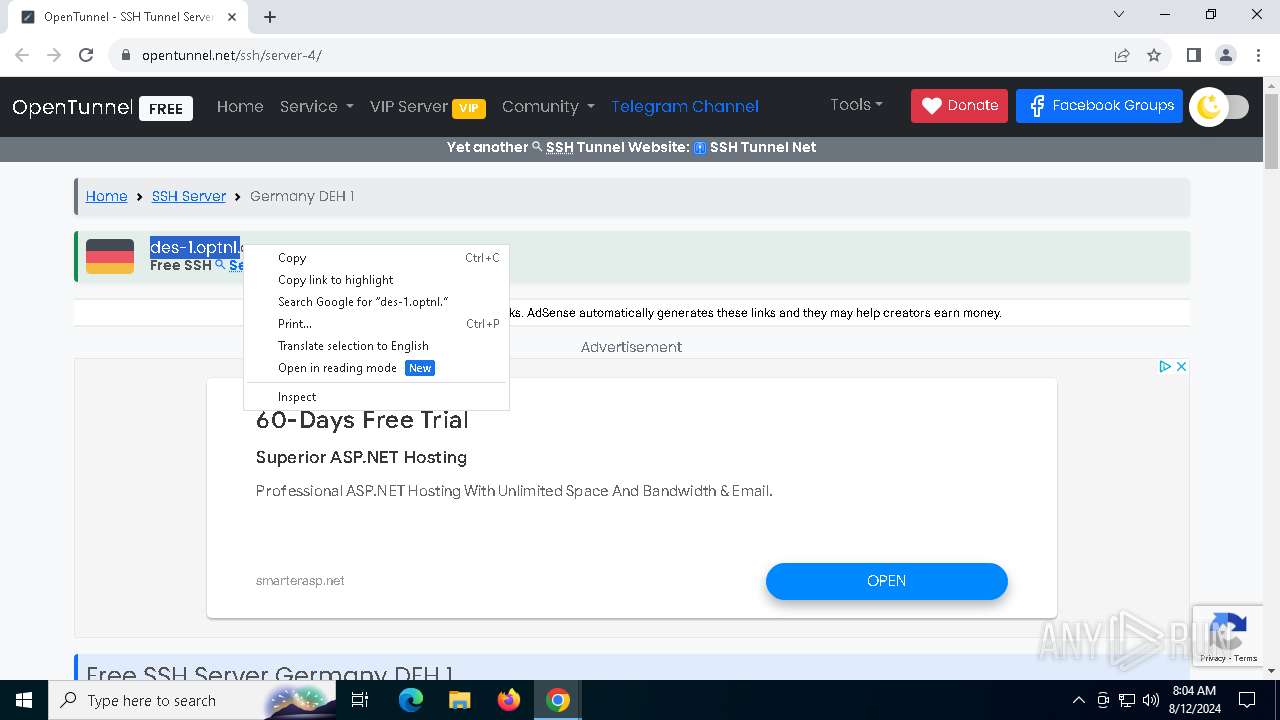Image resolution: width=1280 pixels, height=720 pixels.
Task: Click the browser forward arrow
Action: pyautogui.click(x=54, y=55)
